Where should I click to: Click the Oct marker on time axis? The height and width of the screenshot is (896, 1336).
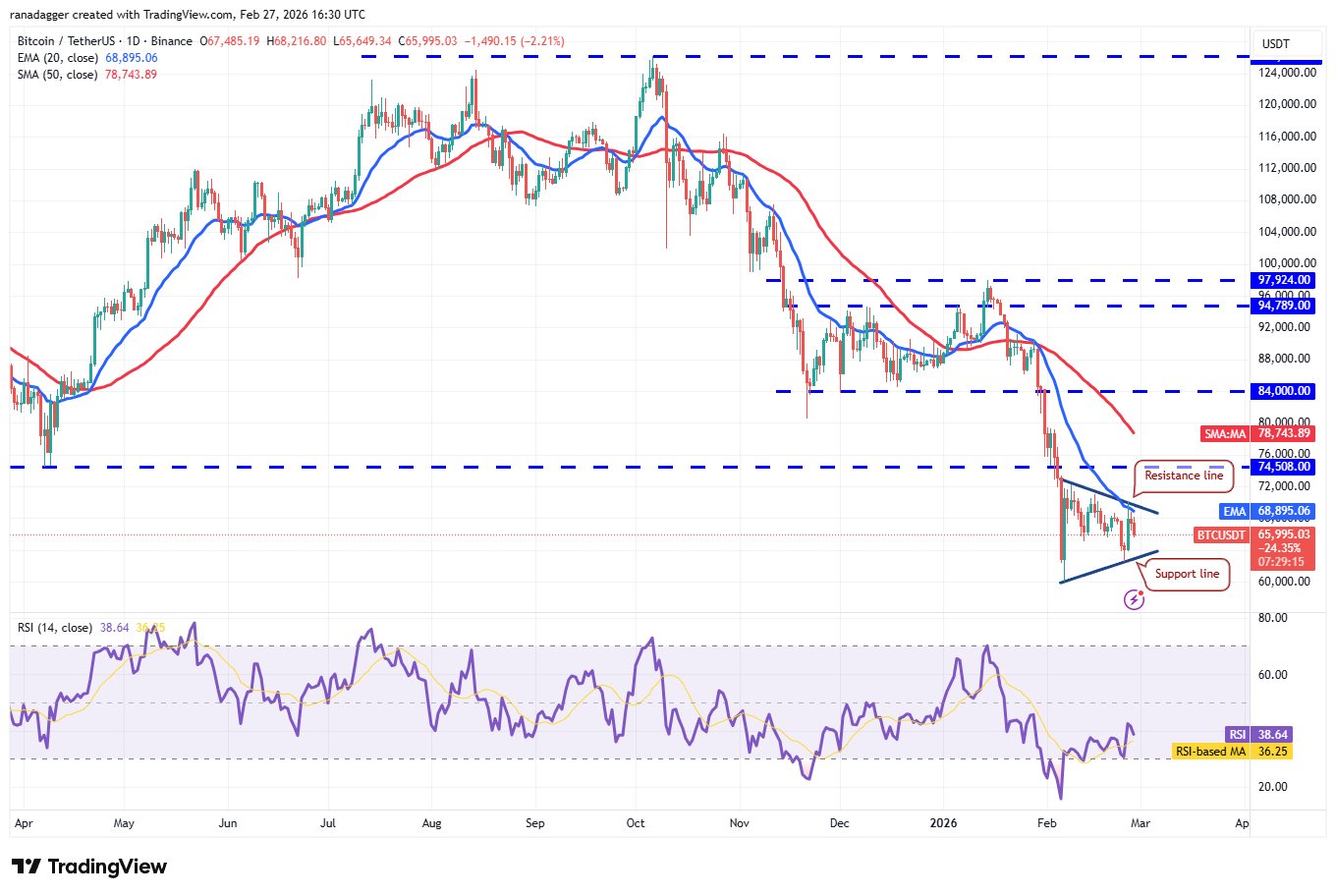click(x=636, y=823)
